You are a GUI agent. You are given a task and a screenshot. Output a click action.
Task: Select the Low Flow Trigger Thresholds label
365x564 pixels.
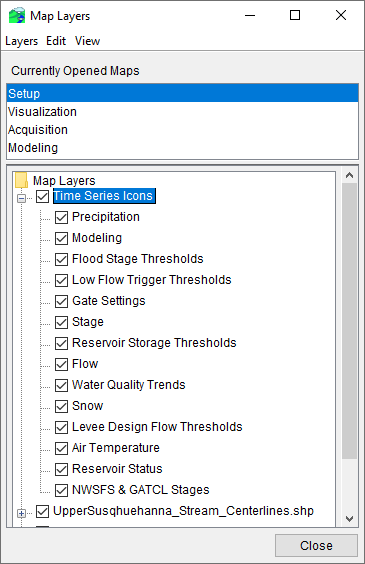pos(152,279)
